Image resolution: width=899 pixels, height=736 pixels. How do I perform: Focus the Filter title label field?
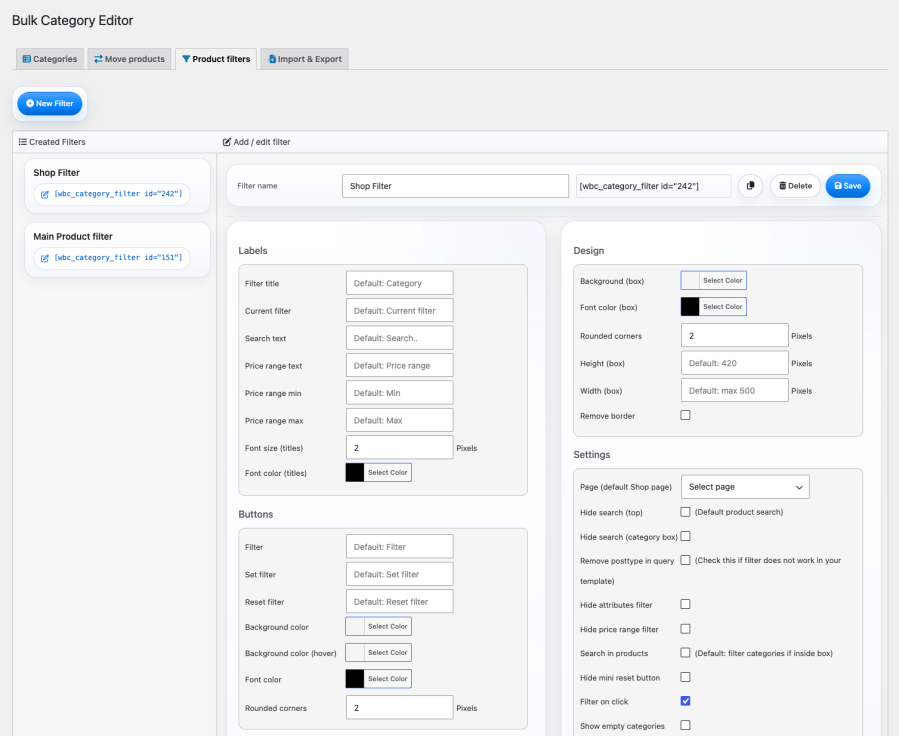coord(400,283)
